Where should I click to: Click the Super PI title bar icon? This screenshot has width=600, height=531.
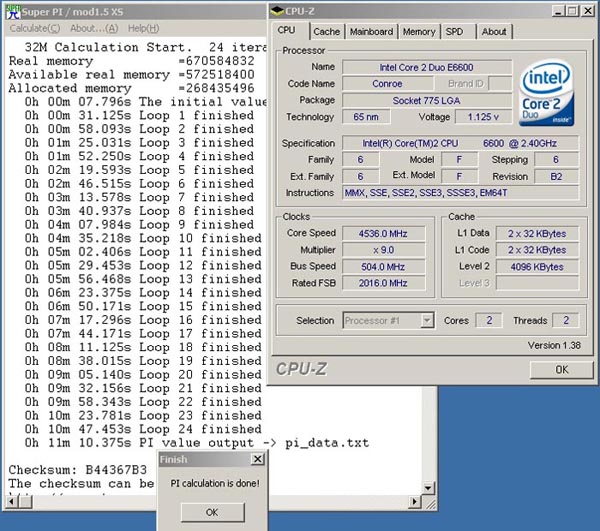point(13,12)
